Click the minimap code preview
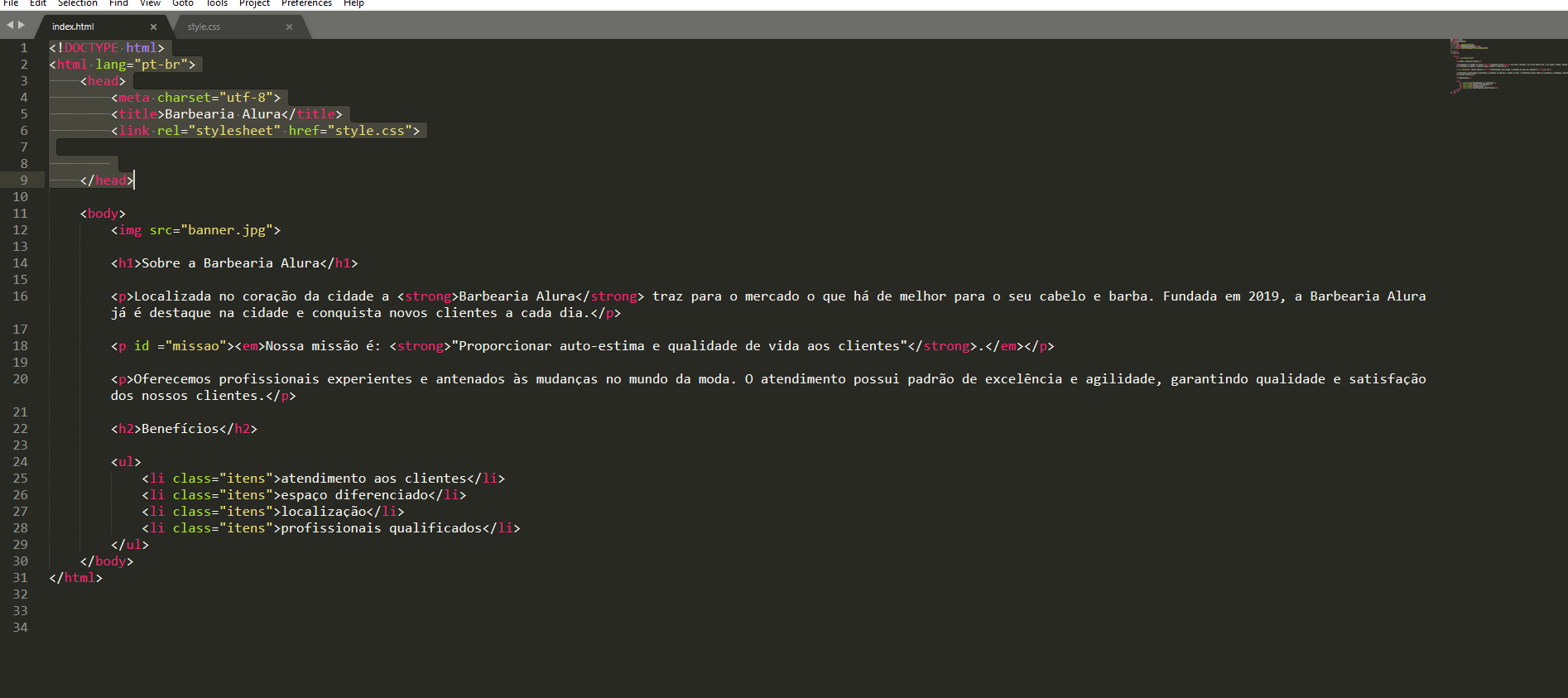1568x698 pixels. click(1507, 66)
